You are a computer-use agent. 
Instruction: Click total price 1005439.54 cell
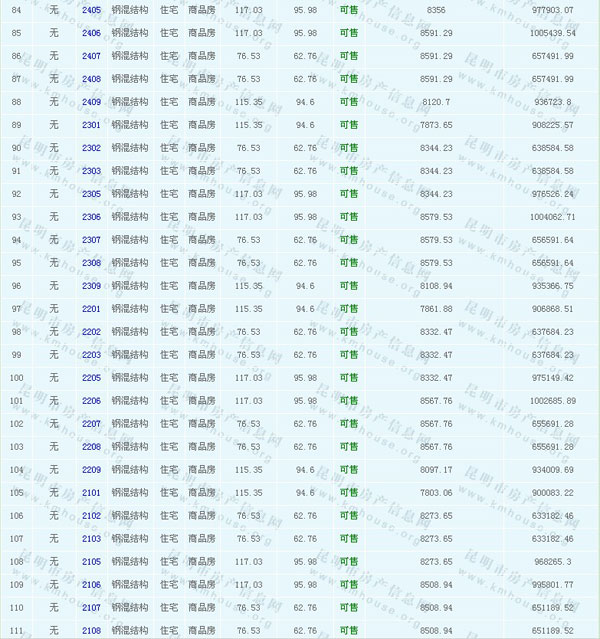[x=553, y=33]
